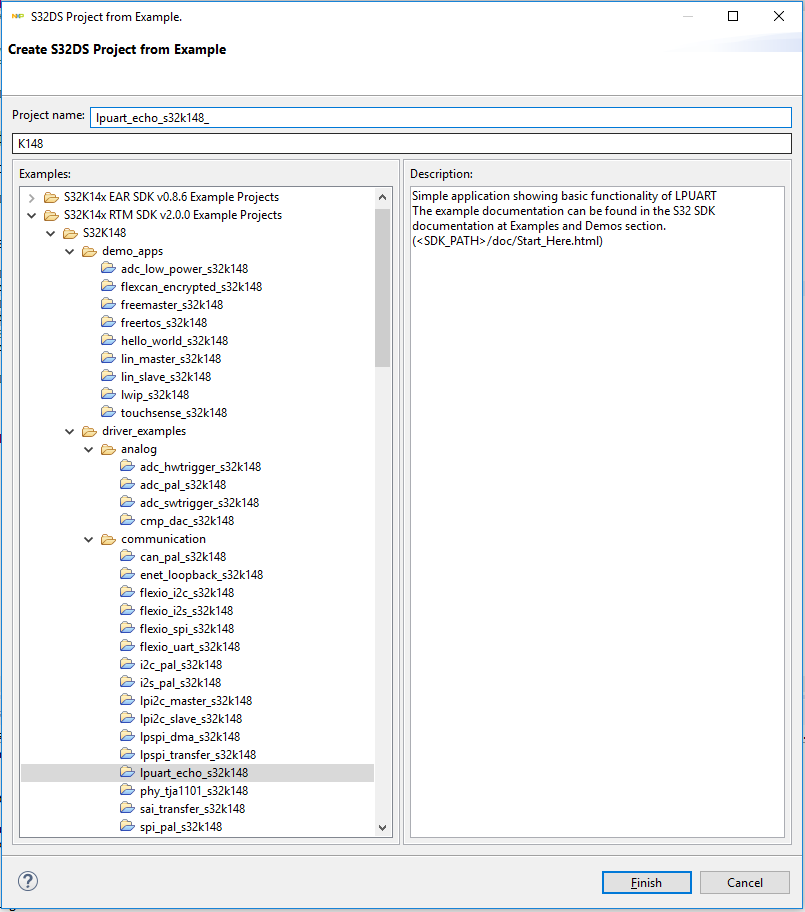Viewport: 805px width, 912px height.
Task: Select the enet_loopback_s32k148 label
Action: (201, 575)
